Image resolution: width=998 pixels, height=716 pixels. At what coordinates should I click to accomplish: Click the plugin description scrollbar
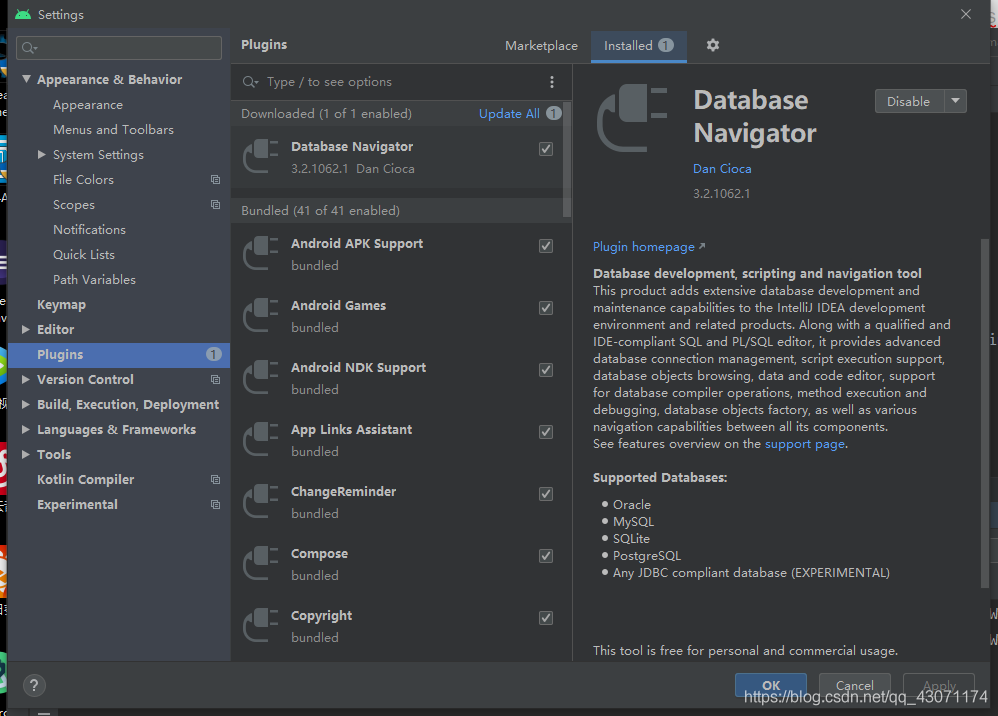[x=985, y=414]
